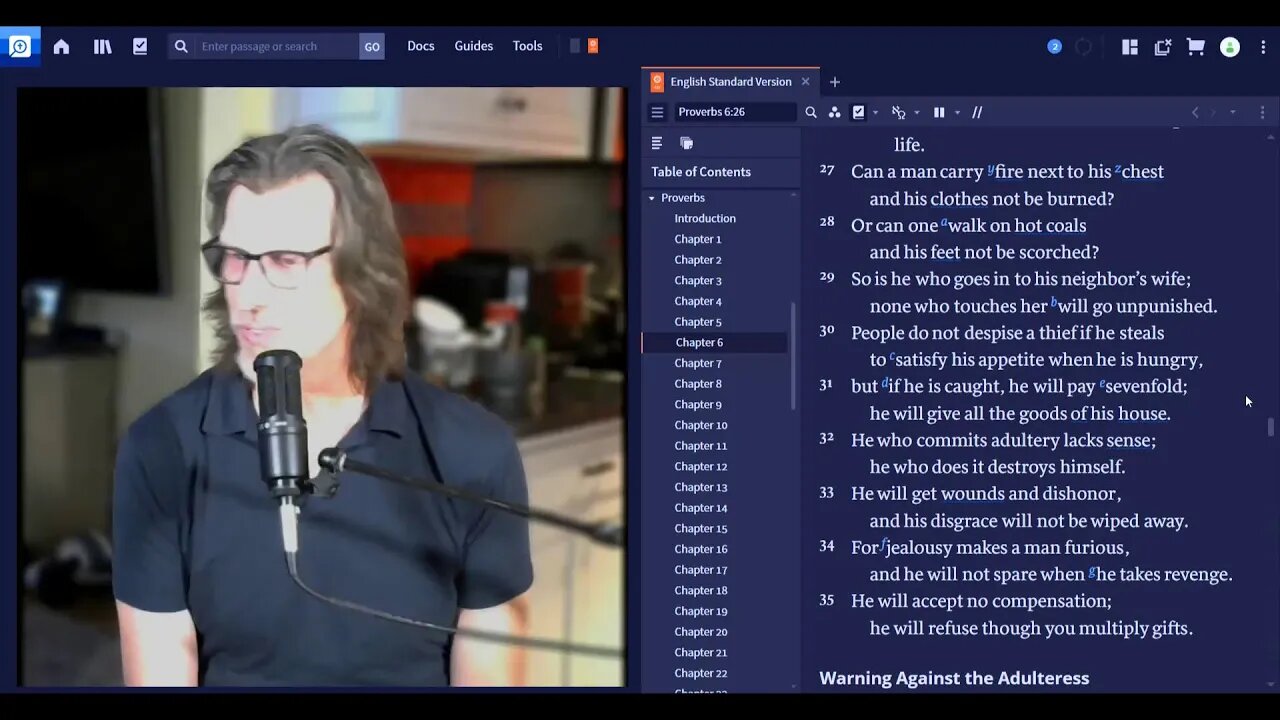Open footnote a before "walk on hot coals"
The image size is (1280, 720).
(x=944, y=222)
